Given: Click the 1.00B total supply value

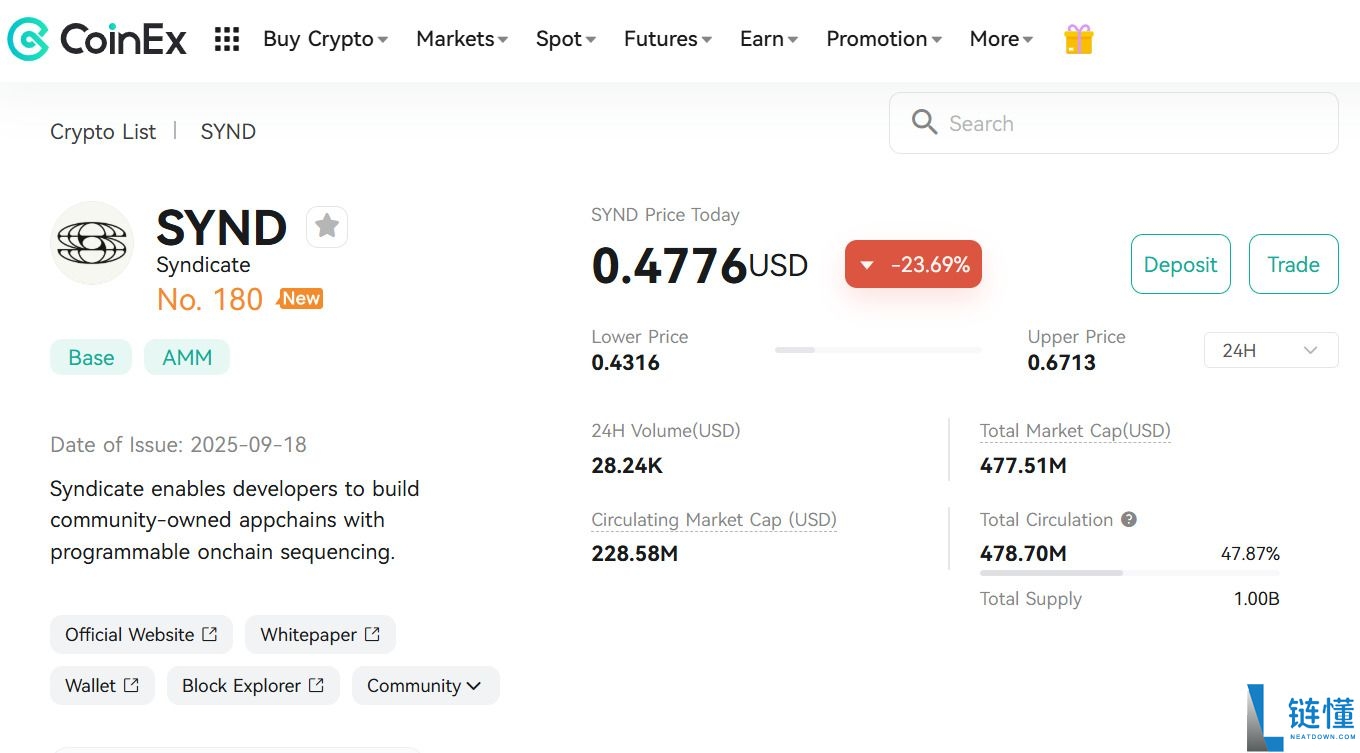Looking at the screenshot, I should click(x=1257, y=599).
